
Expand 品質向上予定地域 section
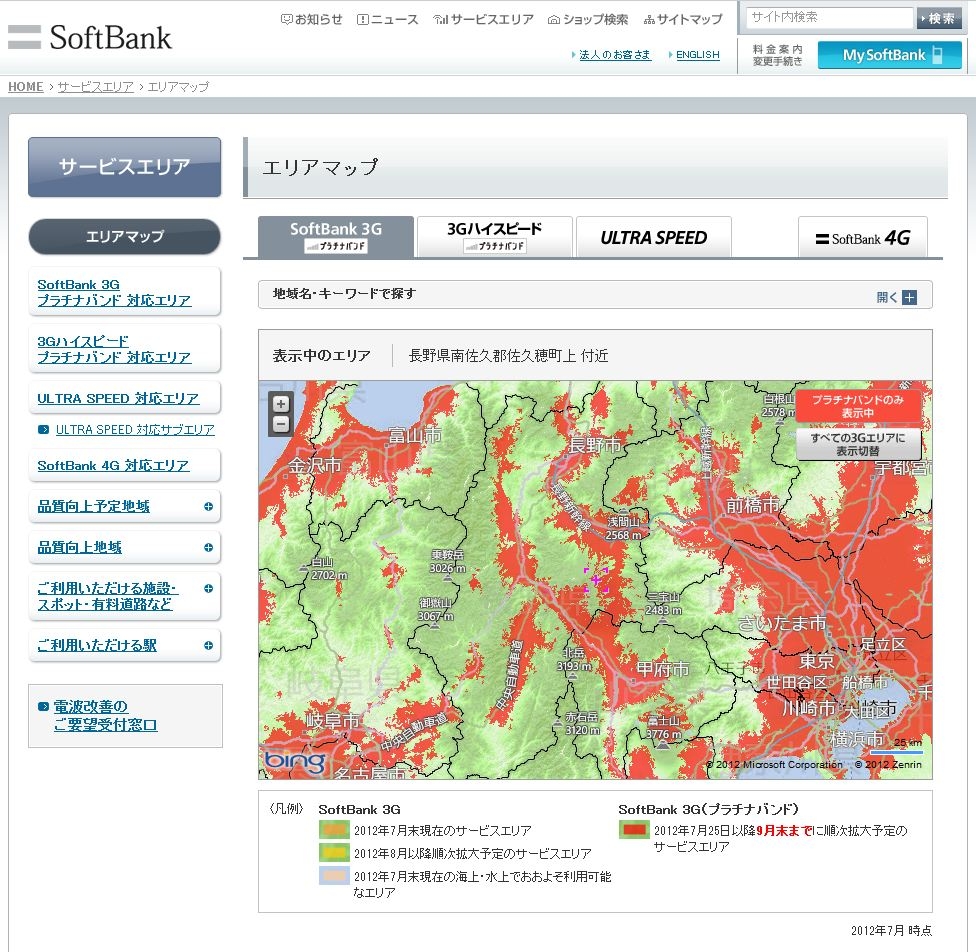coord(209,507)
